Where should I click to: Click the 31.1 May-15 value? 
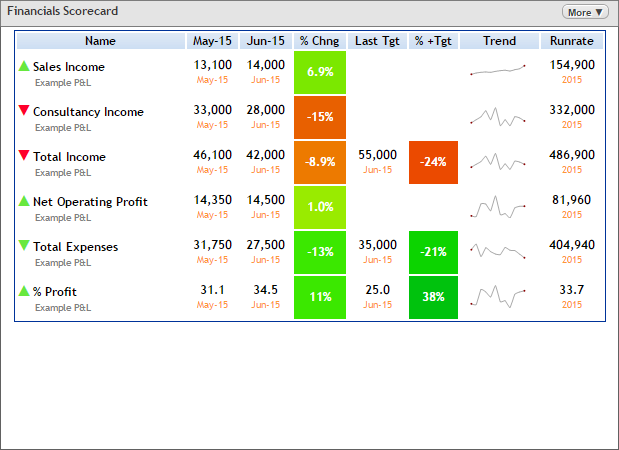[212, 290]
